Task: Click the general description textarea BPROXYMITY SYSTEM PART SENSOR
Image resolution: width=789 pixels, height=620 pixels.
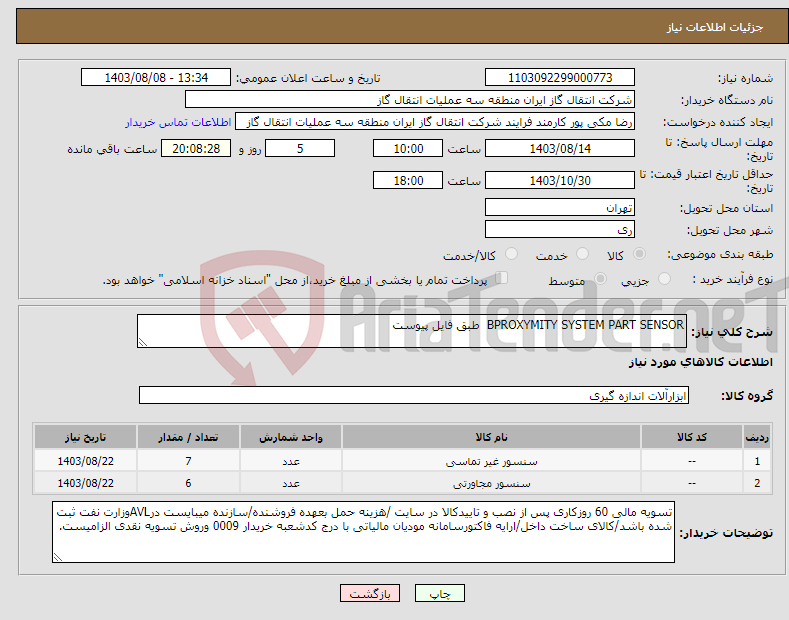Action: click(x=412, y=331)
